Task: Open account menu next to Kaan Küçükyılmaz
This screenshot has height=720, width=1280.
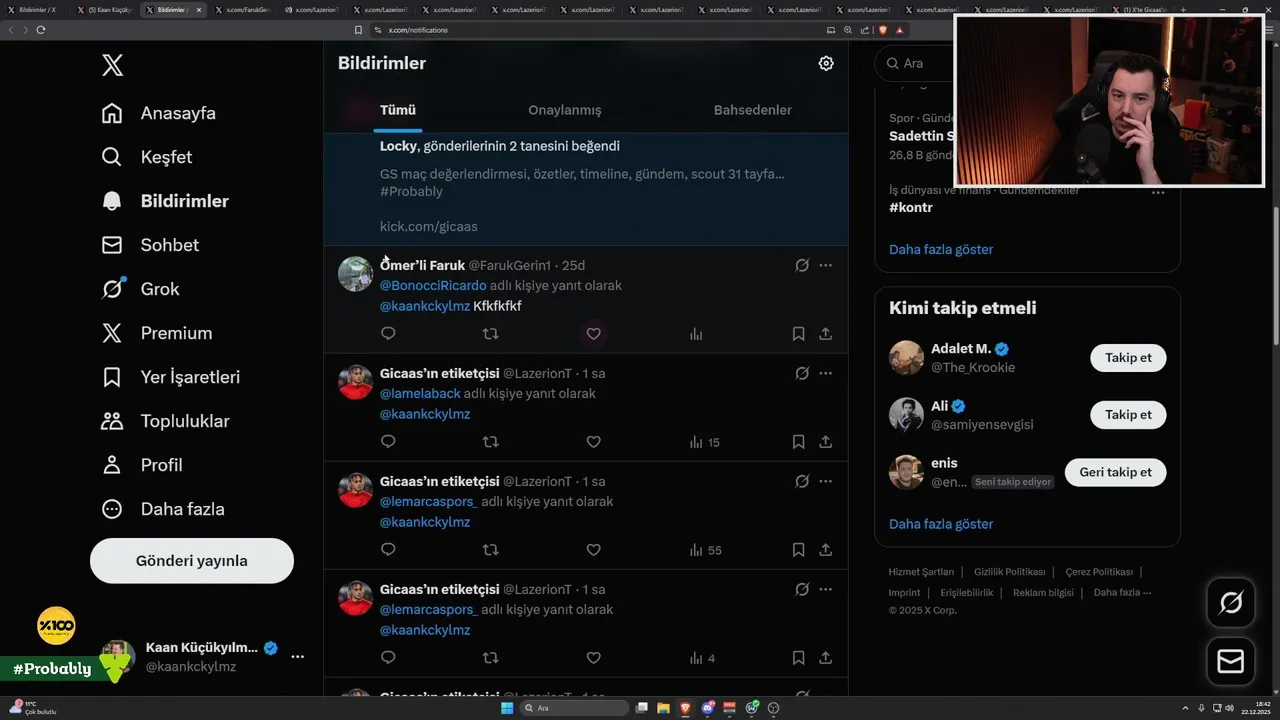Action: pyautogui.click(x=297, y=657)
